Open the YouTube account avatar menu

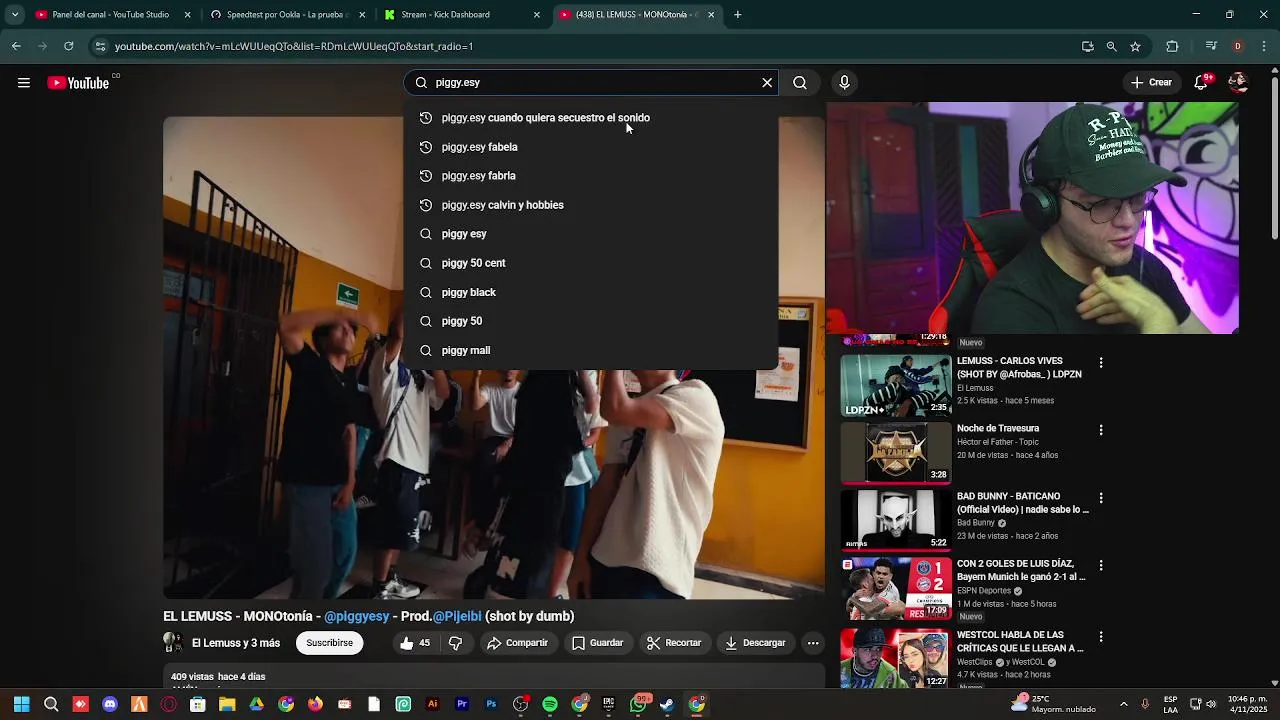pos(1238,83)
